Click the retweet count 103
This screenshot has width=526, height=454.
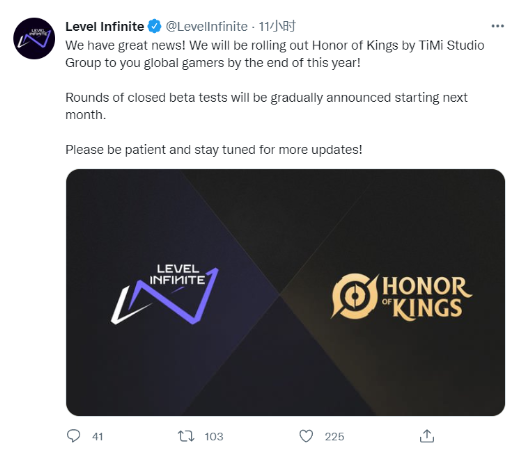click(x=214, y=436)
